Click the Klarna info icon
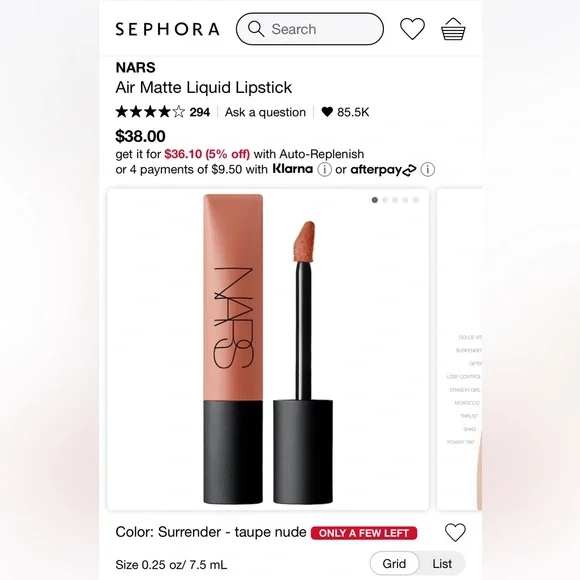580x580 pixels. (324, 170)
